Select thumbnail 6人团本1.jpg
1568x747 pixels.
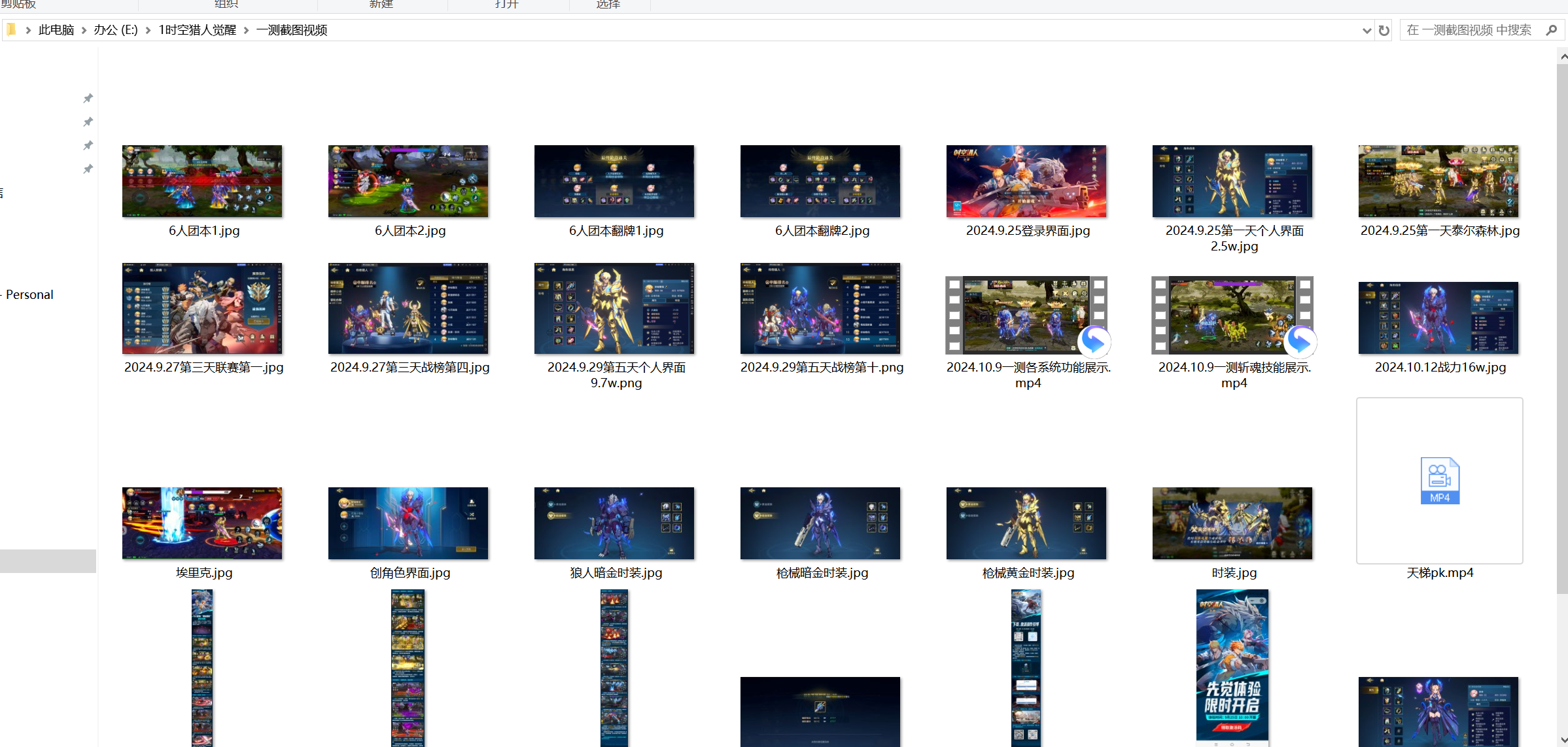pyautogui.click(x=202, y=181)
